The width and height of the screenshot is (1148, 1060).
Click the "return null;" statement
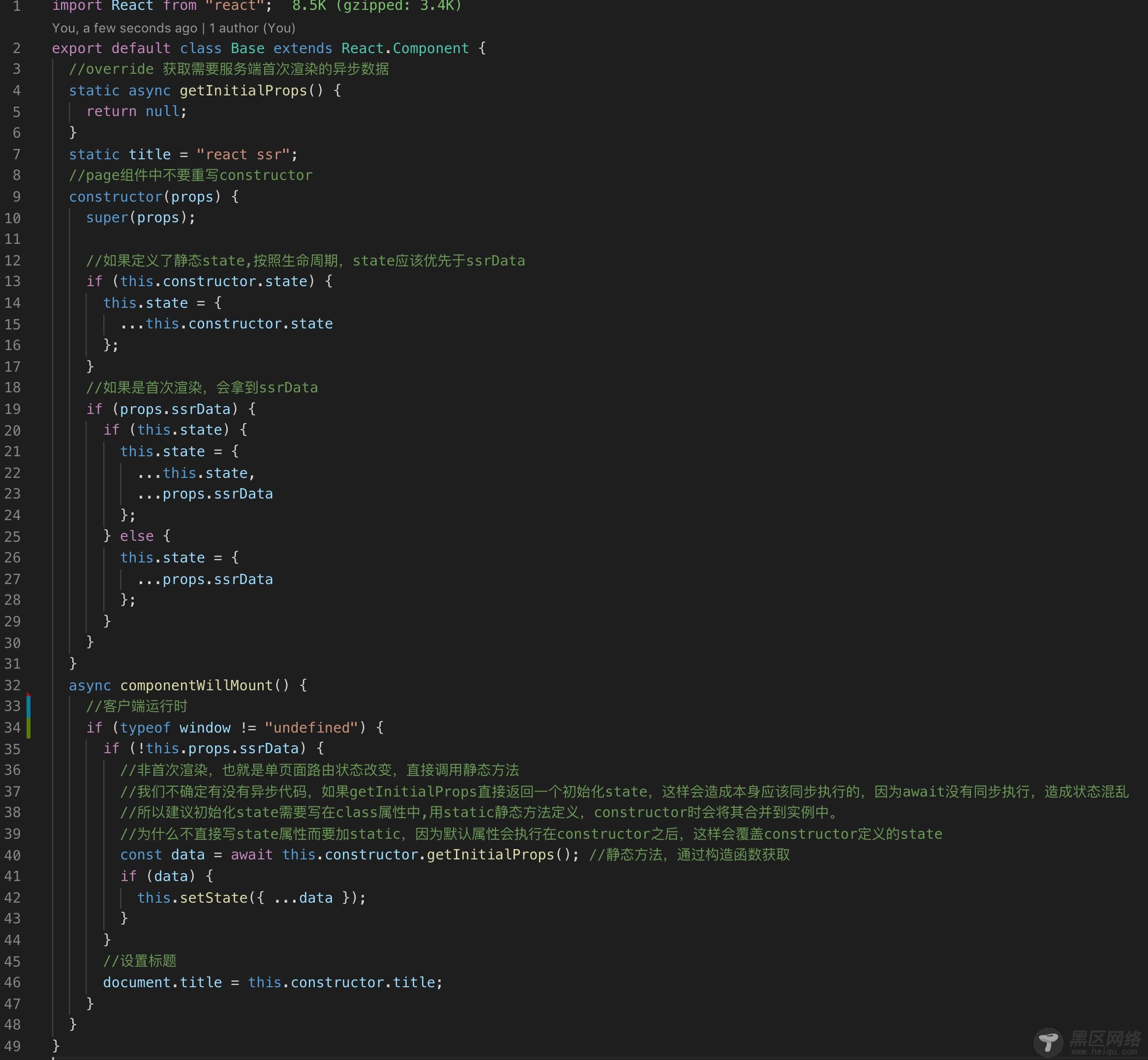point(137,111)
